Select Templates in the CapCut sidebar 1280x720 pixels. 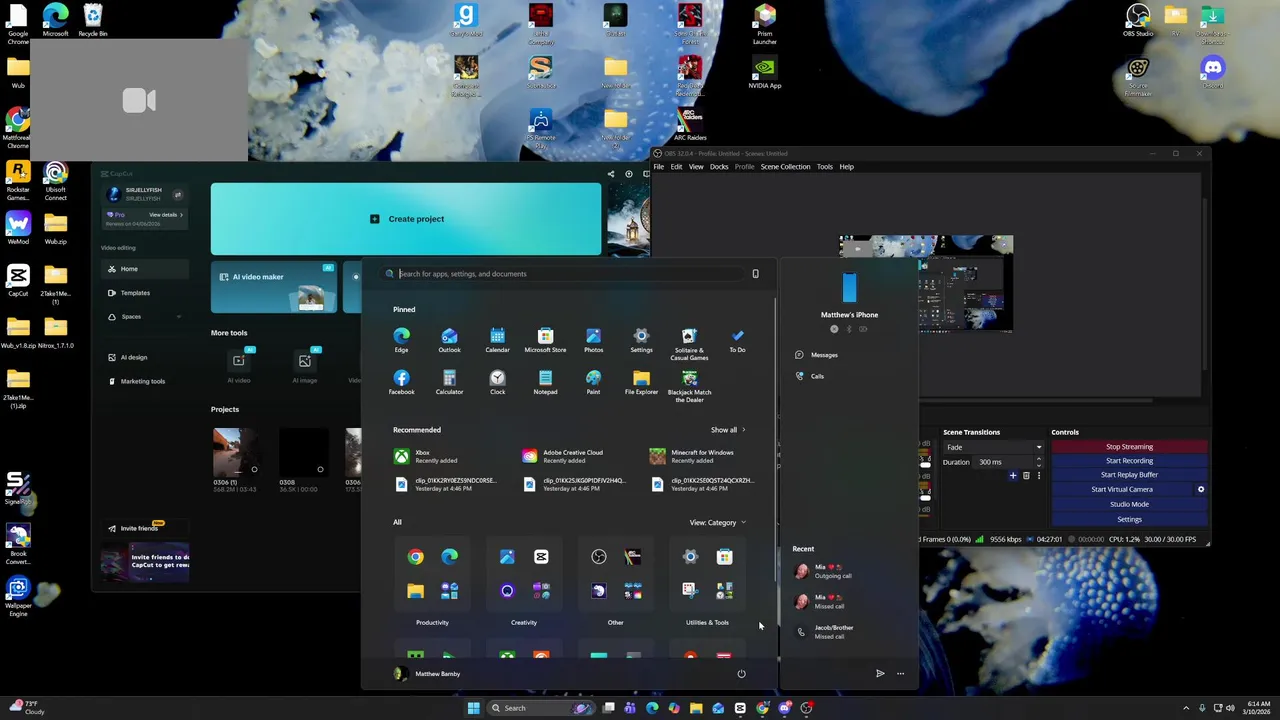click(x=145, y=293)
